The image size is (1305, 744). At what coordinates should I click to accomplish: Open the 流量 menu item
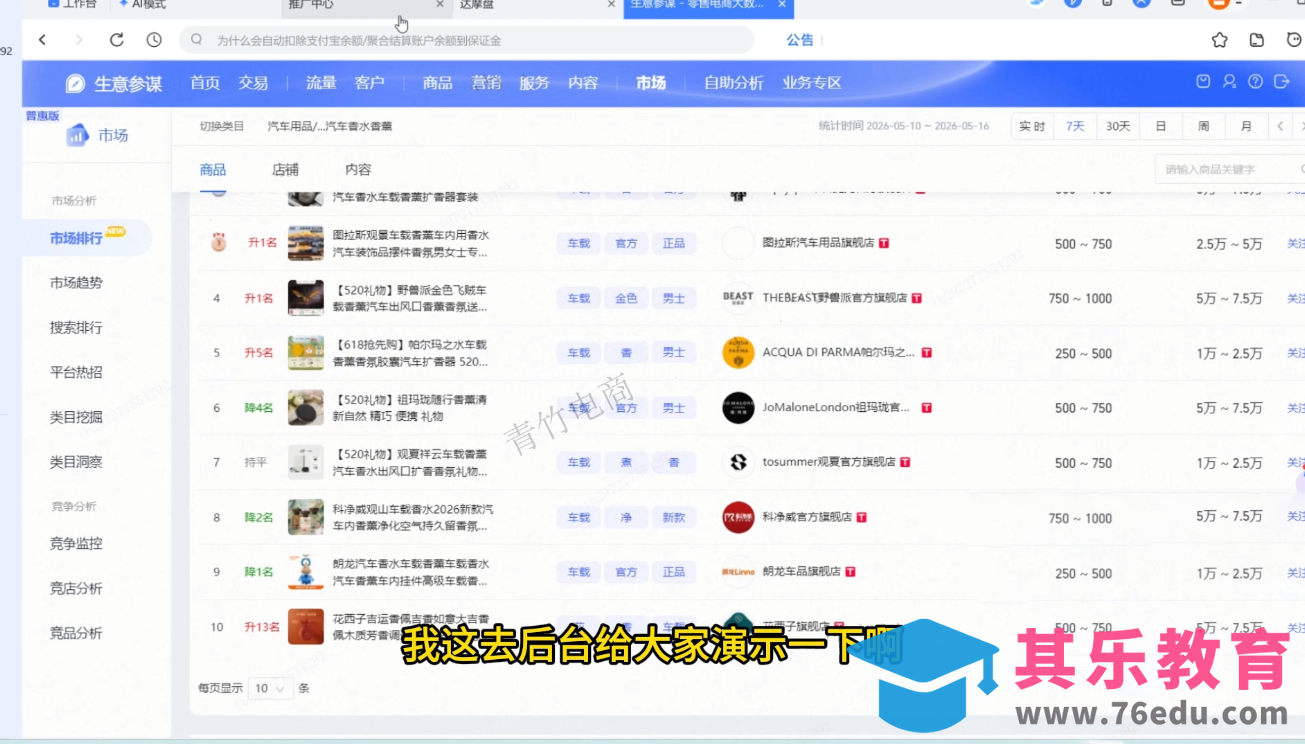pyautogui.click(x=321, y=83)
